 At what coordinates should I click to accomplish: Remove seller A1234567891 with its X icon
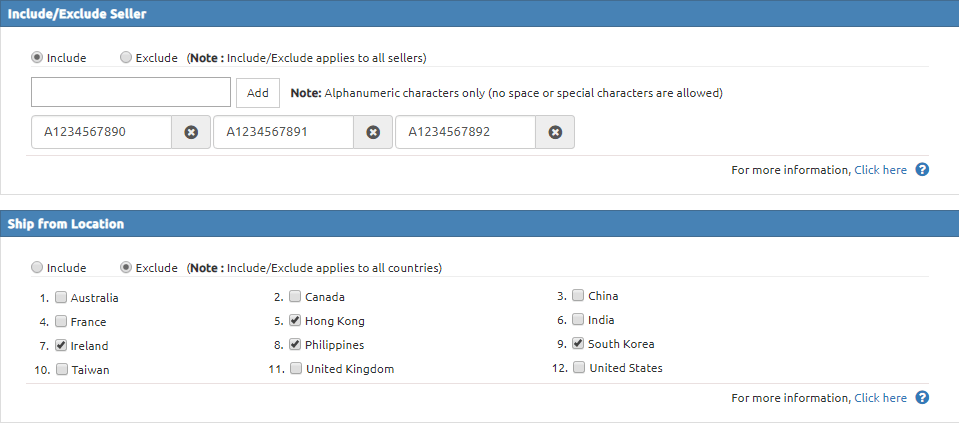(373, 132)
